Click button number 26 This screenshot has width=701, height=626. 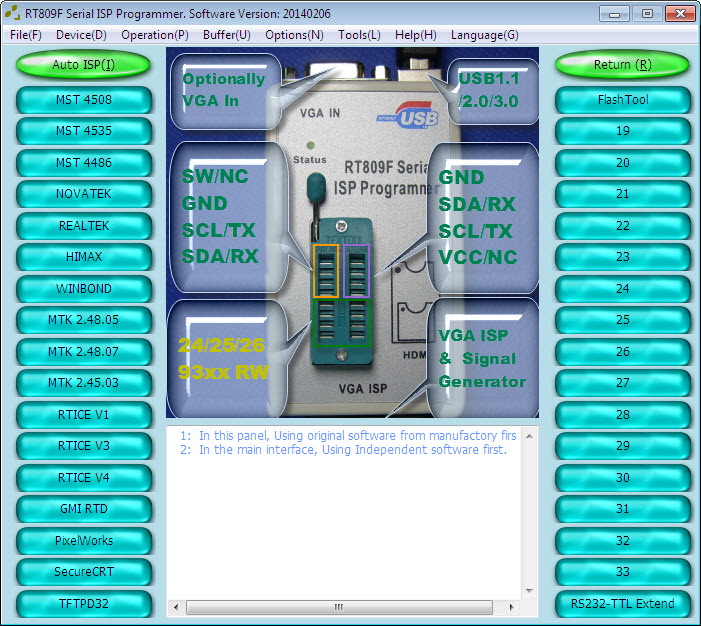(x=623, y=352)
